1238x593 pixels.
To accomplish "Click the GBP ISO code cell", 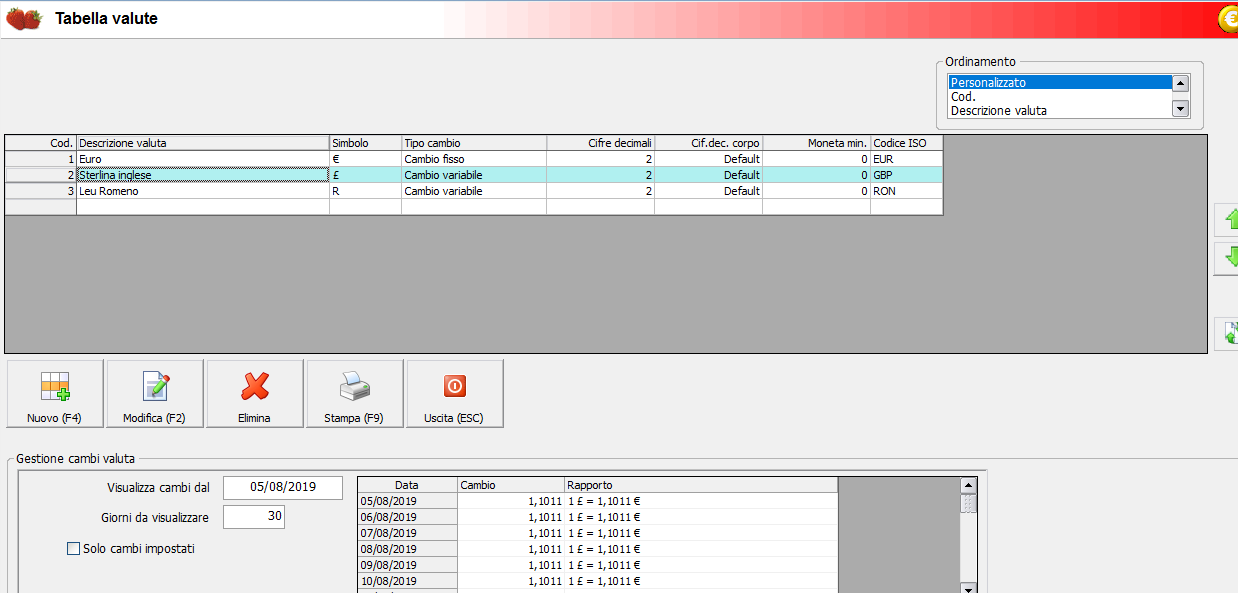I will (x=907, y=175).
